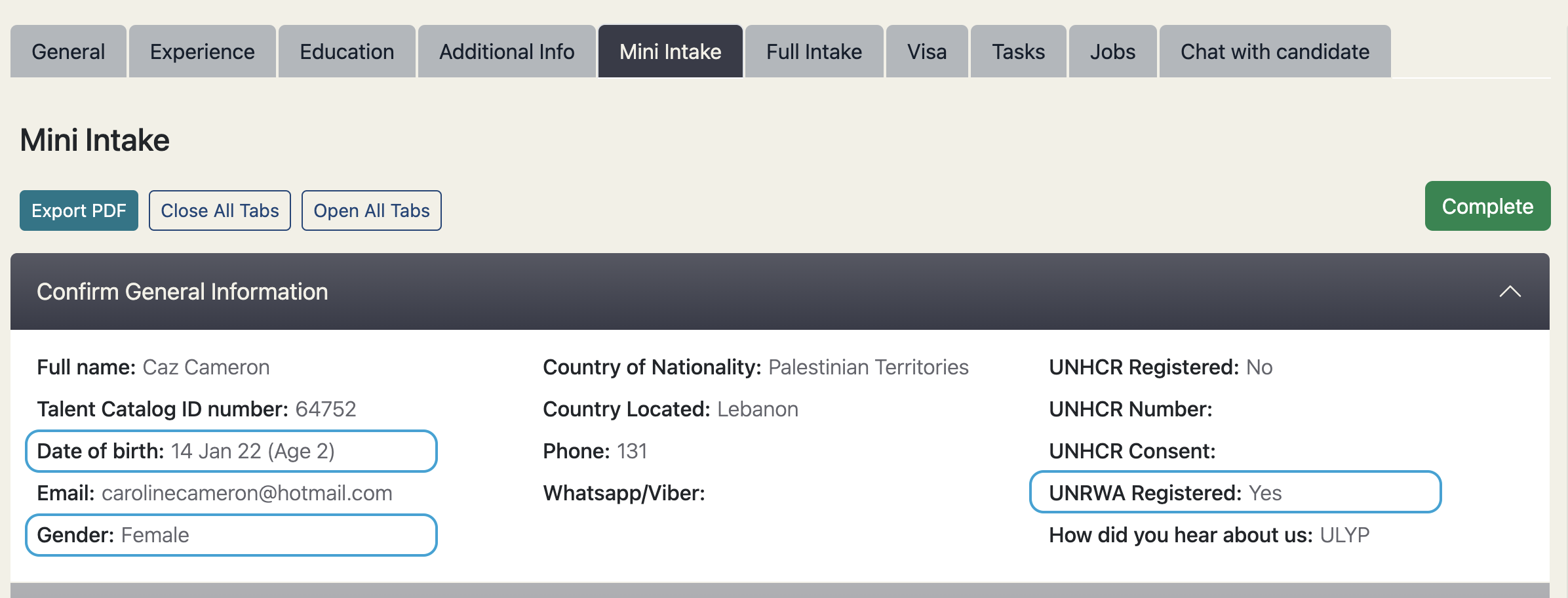Select the Mini Intake tab

(670, 52)
